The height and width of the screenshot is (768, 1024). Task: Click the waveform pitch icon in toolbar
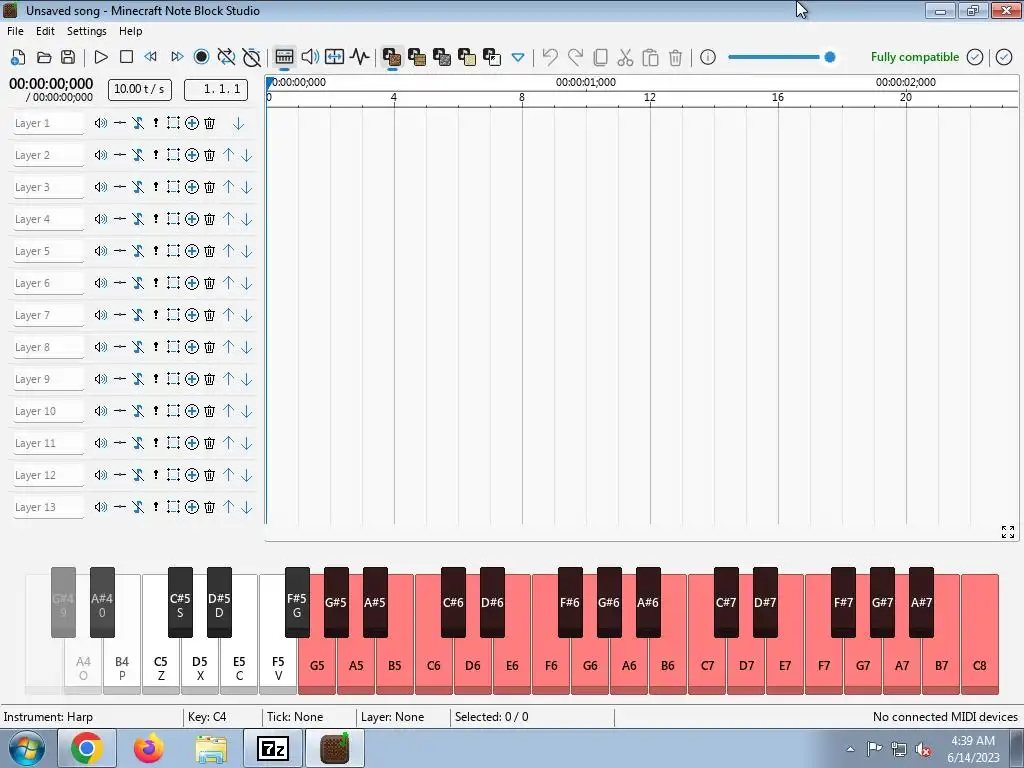[360, 57]
